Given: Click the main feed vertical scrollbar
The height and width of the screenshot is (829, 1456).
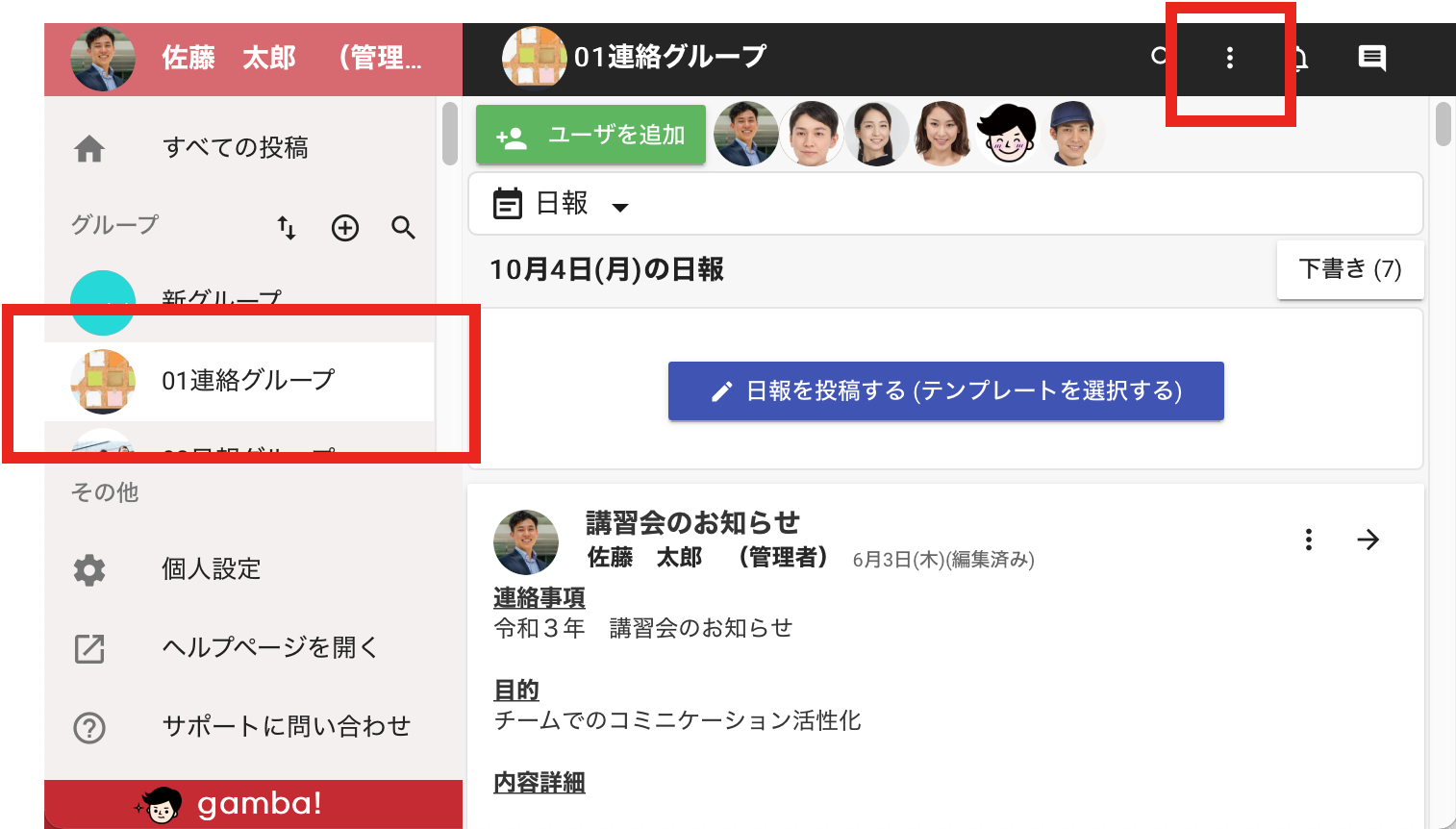Looking at the screenshot, I should (x=1443, y=125).
